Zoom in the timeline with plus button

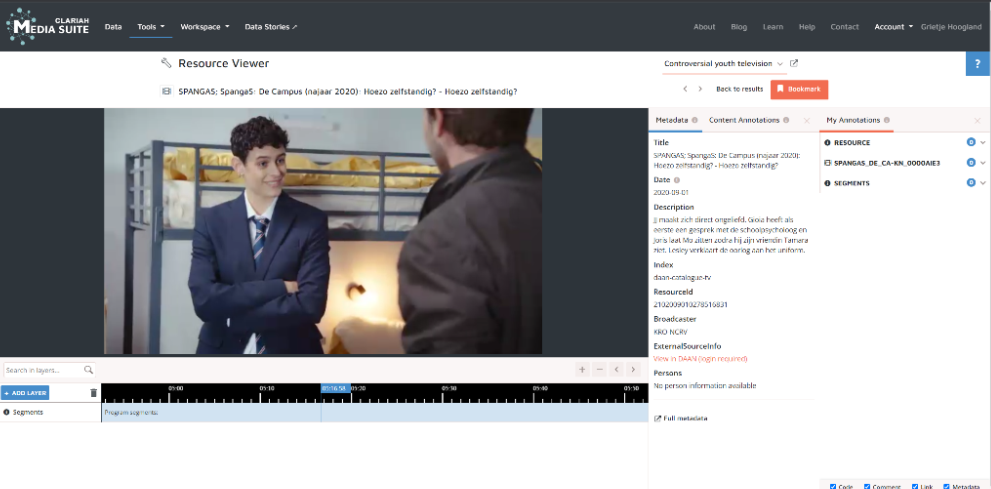click(x=582, y=369)
